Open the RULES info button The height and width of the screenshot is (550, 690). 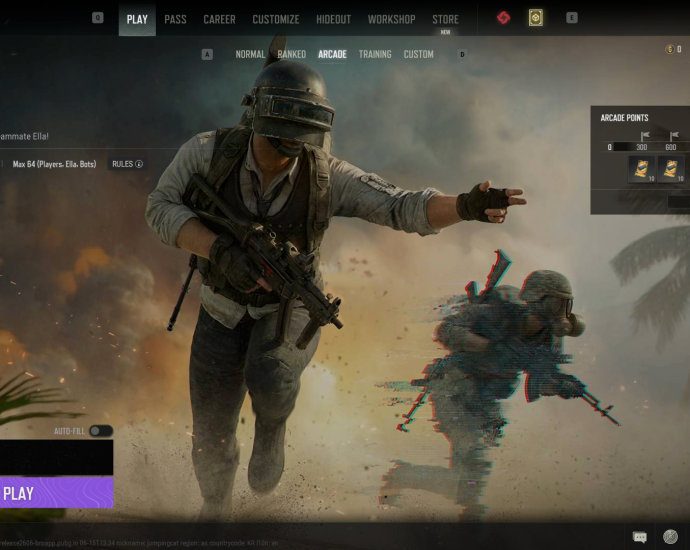(x=127, y=164)
